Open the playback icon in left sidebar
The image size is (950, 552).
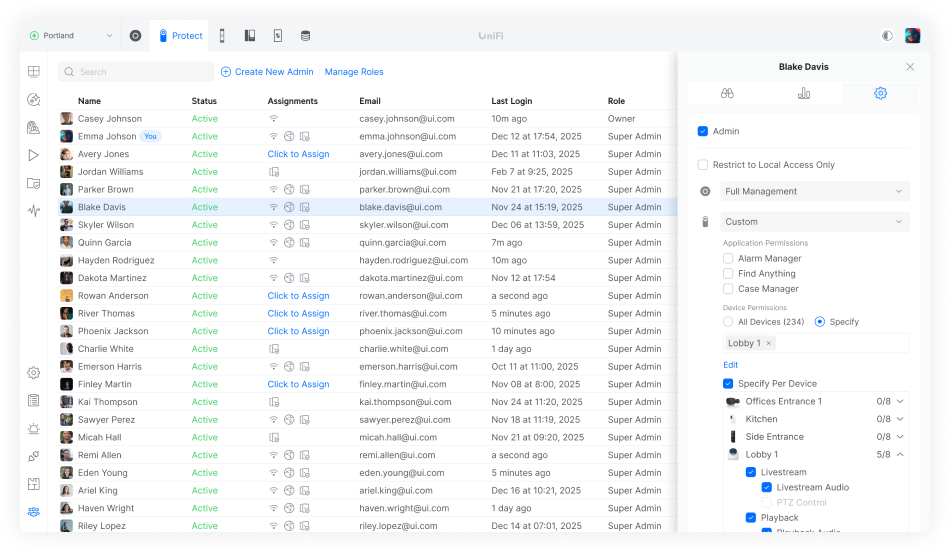34,155
